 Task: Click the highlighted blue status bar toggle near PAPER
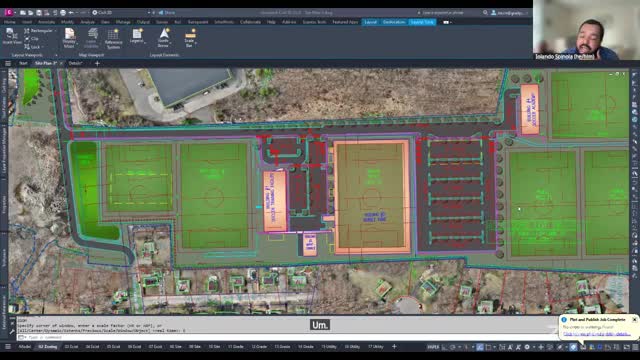(x=480, y=347)
